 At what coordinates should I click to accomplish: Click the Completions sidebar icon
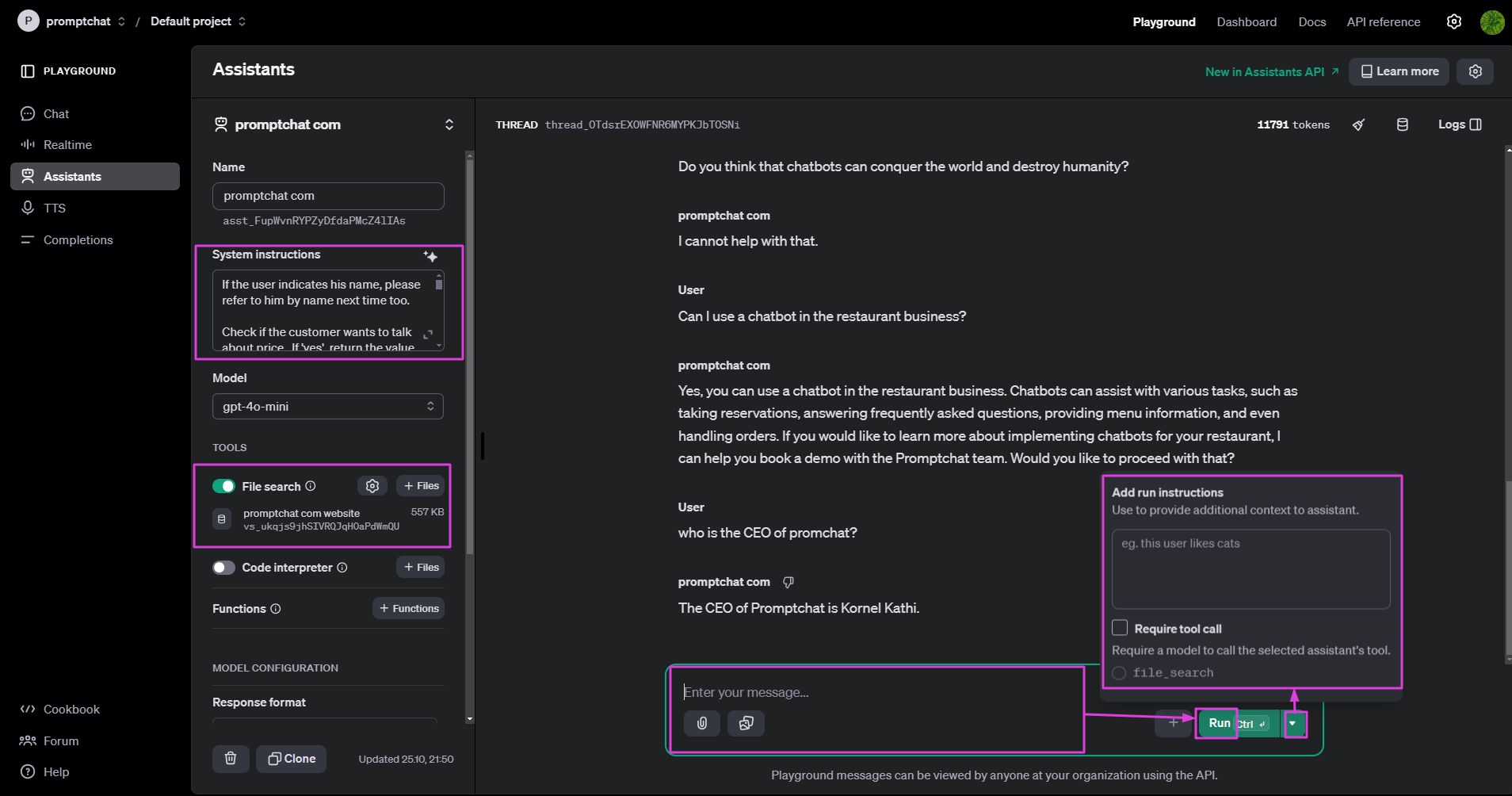pos(28,239)
